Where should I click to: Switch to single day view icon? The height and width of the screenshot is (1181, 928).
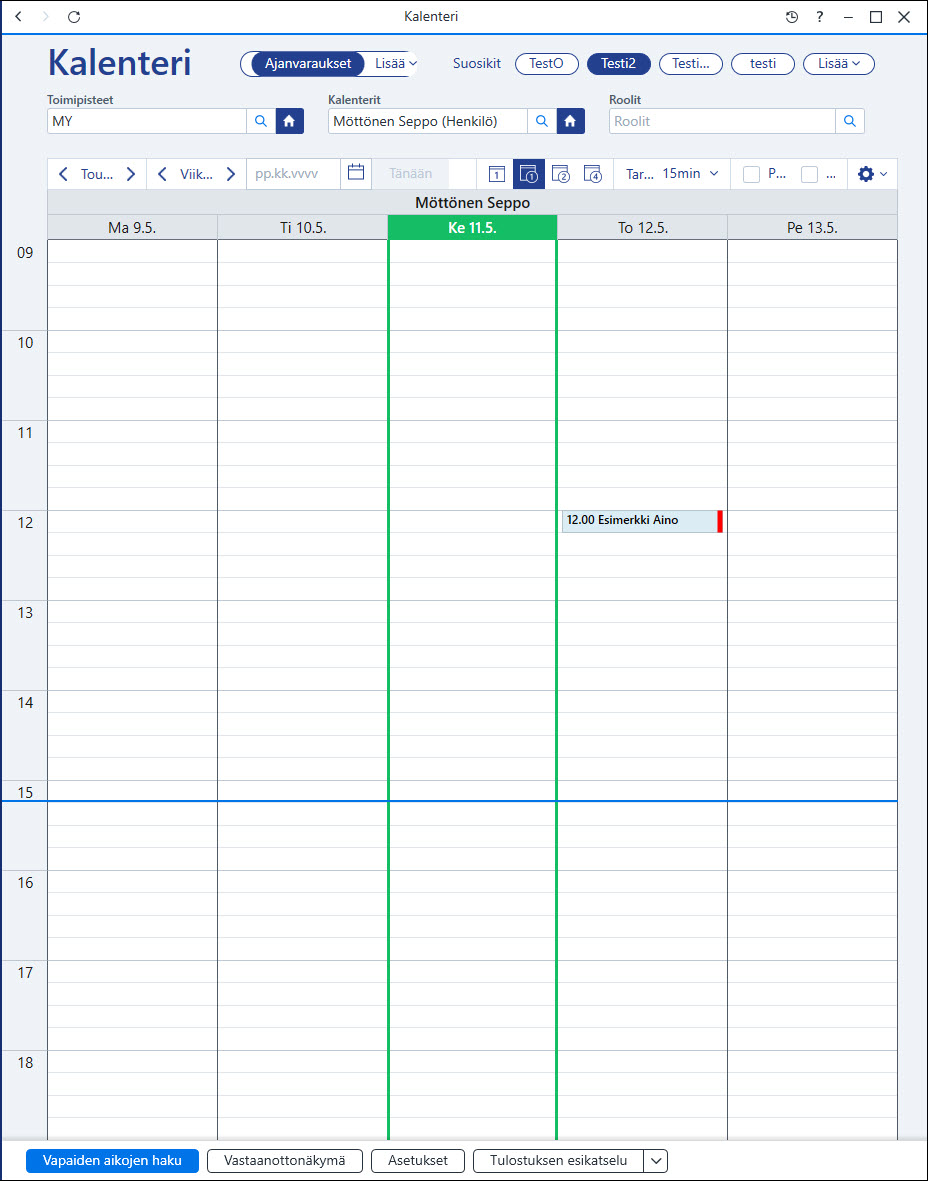[496, 174]
